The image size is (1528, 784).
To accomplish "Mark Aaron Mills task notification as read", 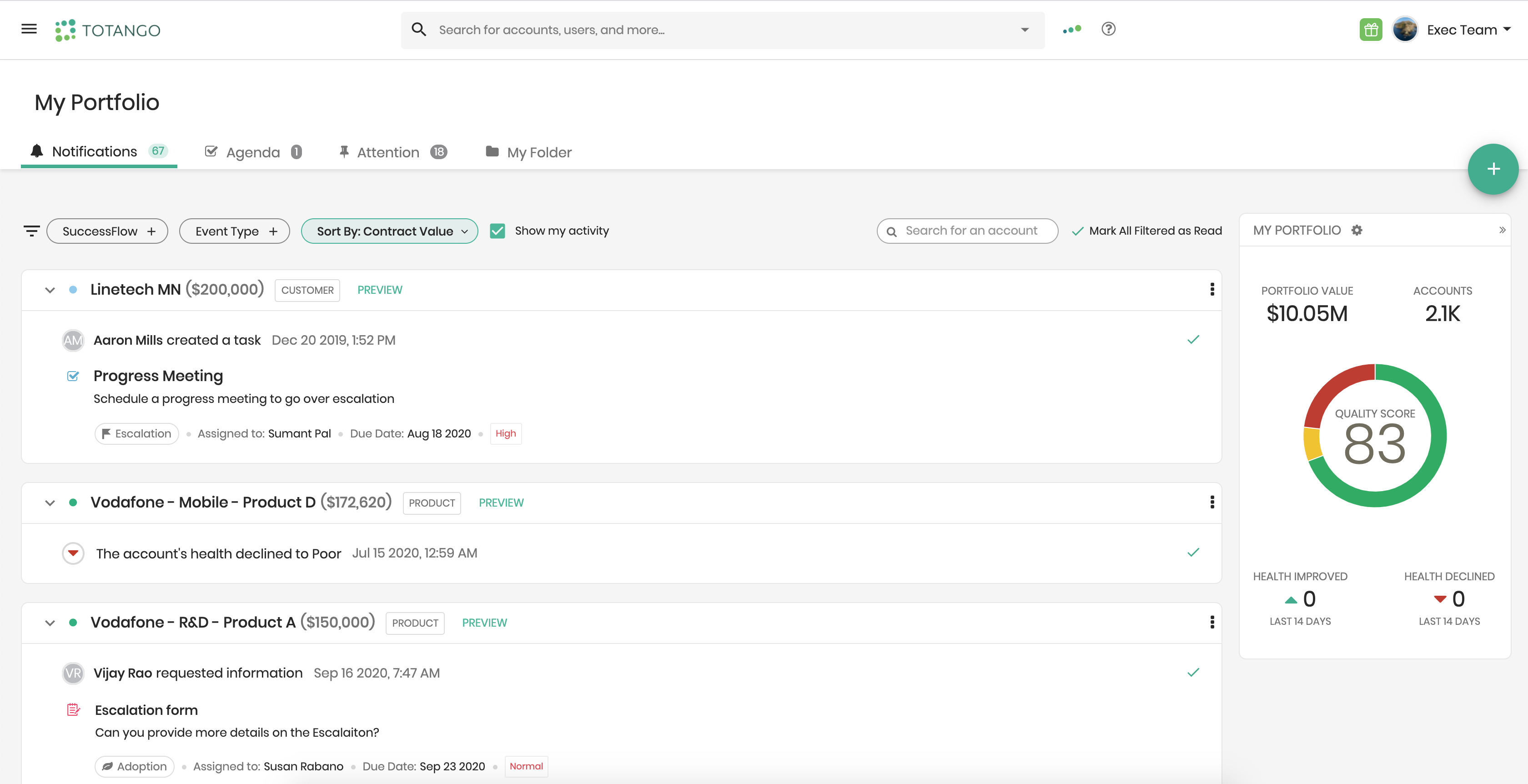I will [x=1193, y=340].
